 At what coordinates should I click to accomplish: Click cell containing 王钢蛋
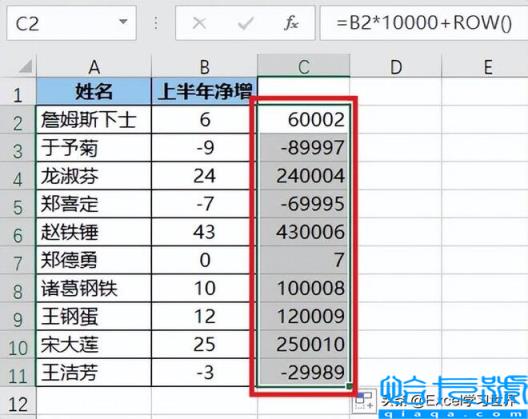tap(94, 317)
